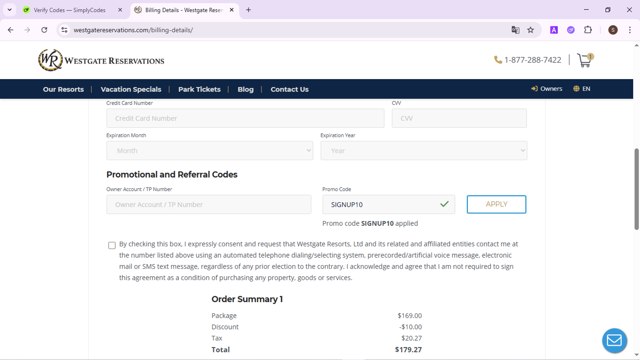Click 'Promotional and Referral Codes' heading
This screenshot has width=640, height=360.
(172, 175)
